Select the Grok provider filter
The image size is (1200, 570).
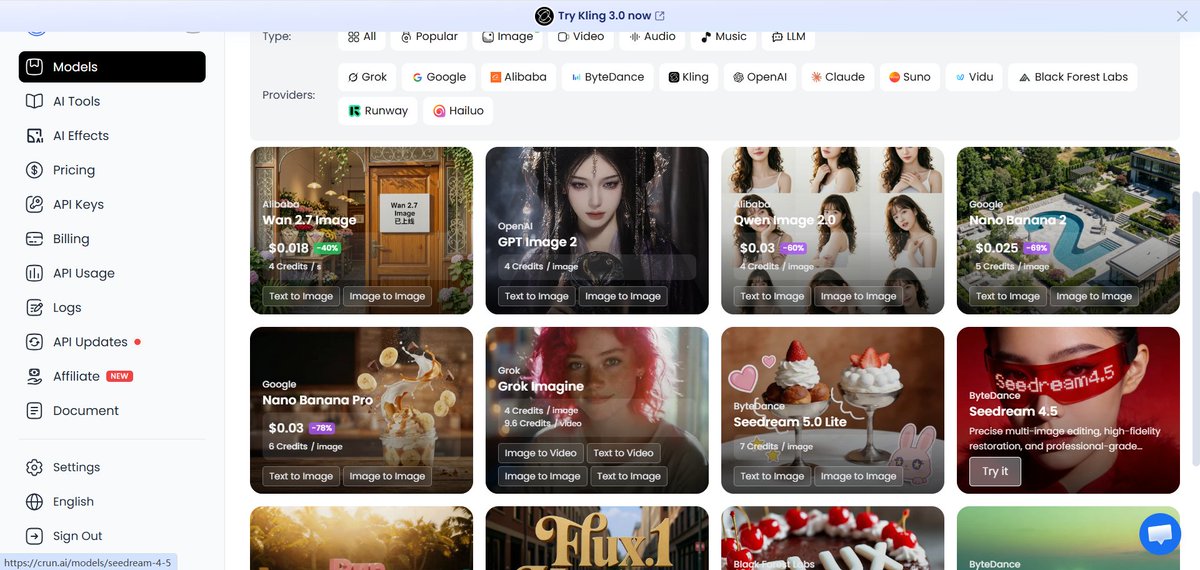pos(367,77)
